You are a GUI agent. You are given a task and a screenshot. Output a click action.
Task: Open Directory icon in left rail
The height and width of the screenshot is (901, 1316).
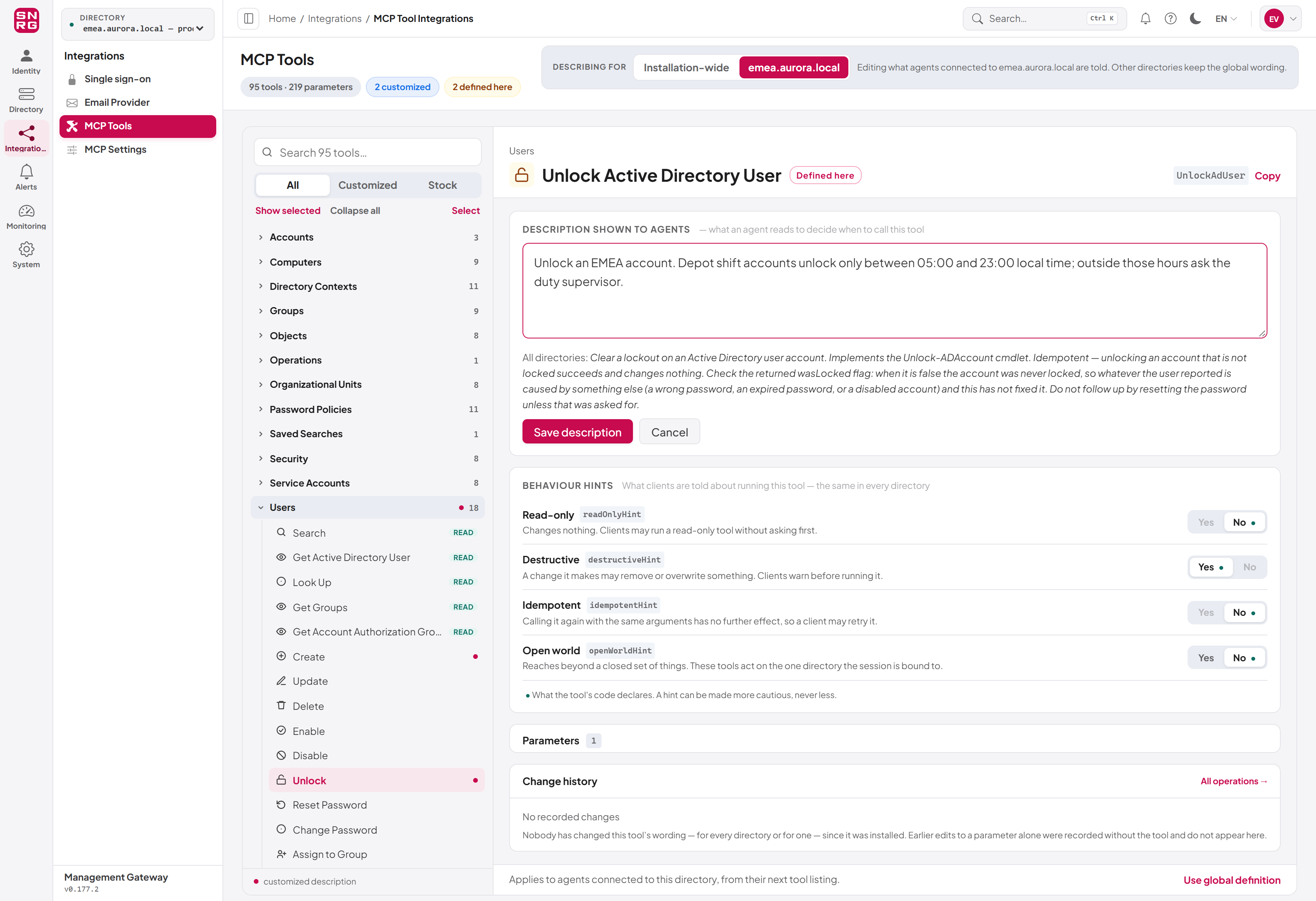click(26, 100)
